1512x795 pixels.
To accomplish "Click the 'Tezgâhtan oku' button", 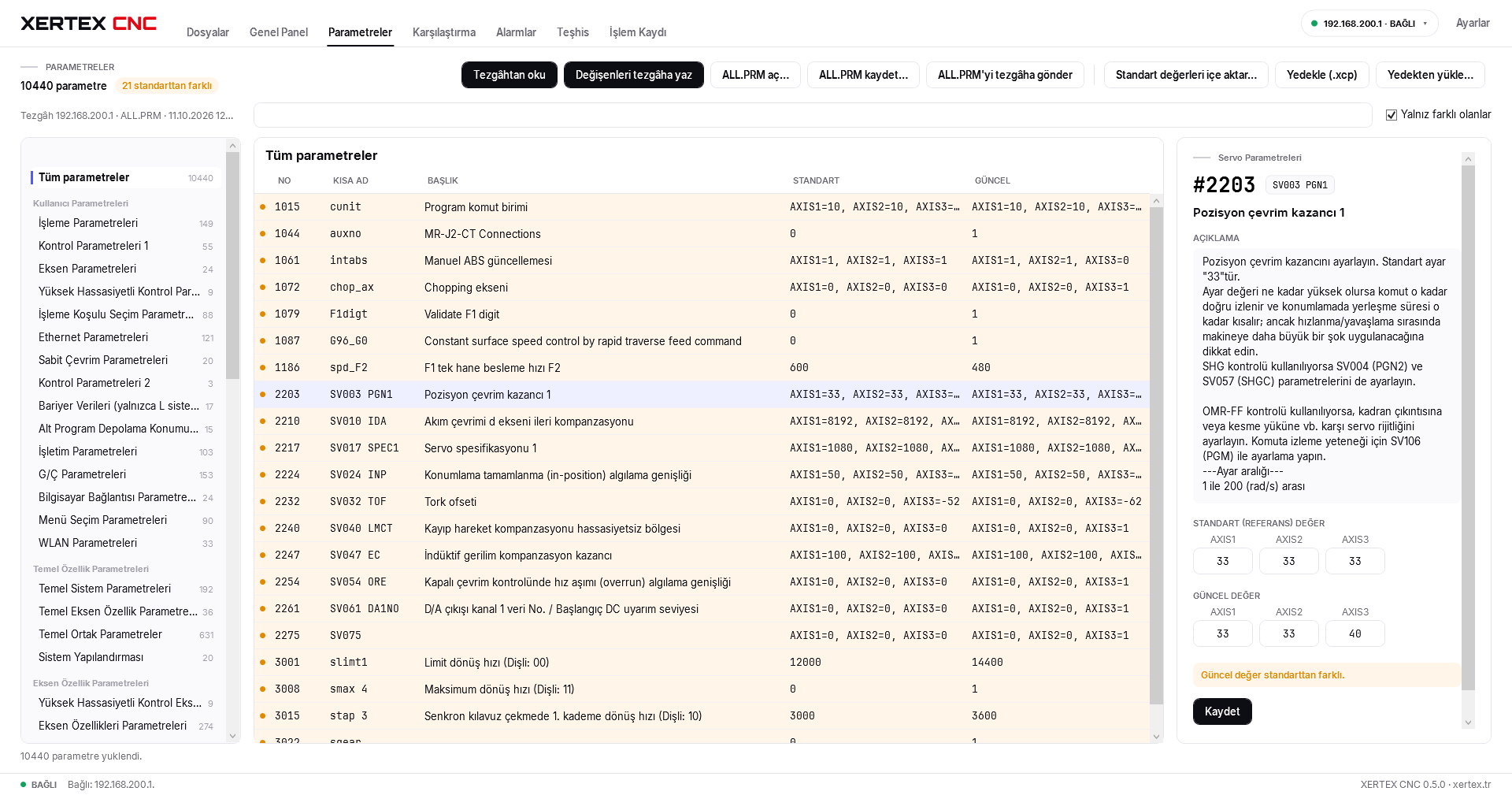I will point(510,75).
